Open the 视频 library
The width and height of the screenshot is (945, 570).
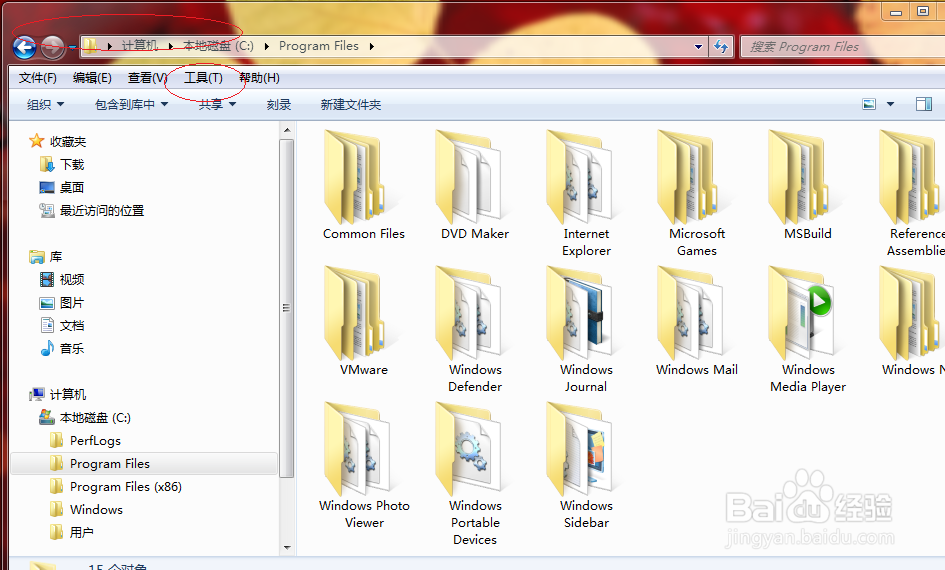click(72, 280)
